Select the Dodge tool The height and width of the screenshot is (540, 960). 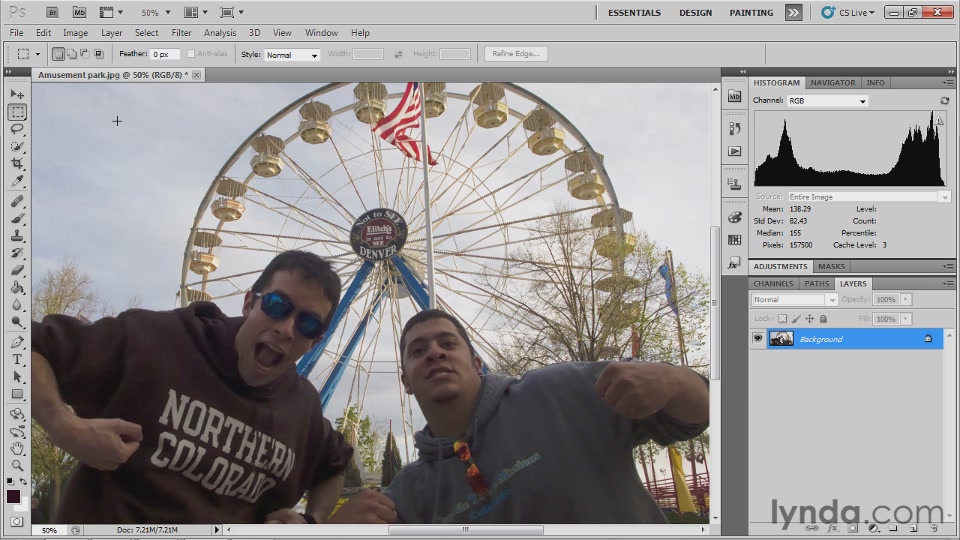(x=17, y=321)
